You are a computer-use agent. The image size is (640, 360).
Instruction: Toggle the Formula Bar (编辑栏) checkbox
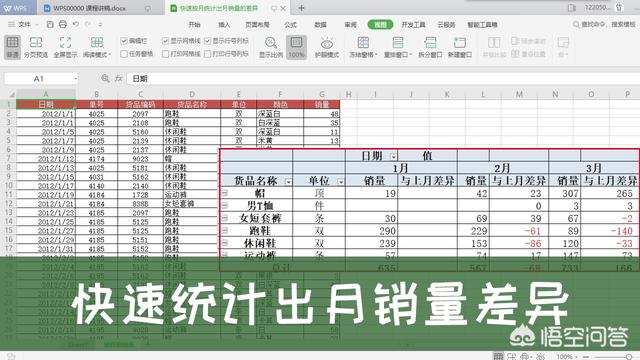(x=124, y=41)
